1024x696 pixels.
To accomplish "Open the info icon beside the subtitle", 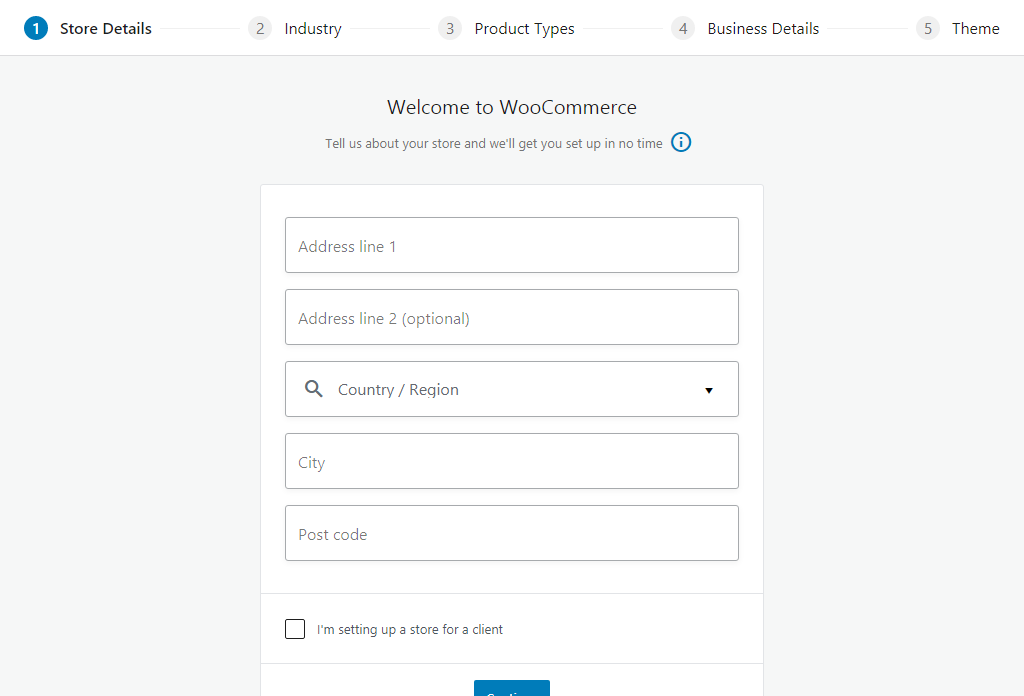I will pos(681,143).
